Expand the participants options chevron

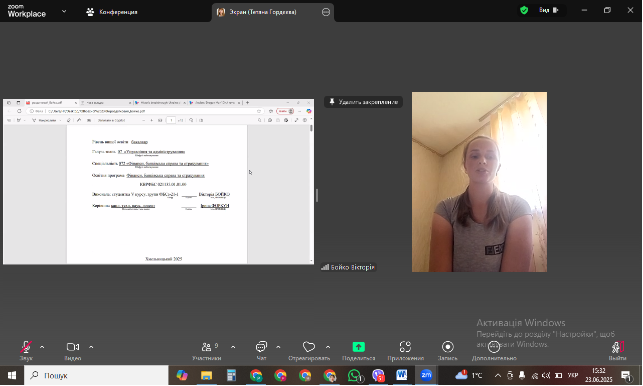tap(233, 347)
